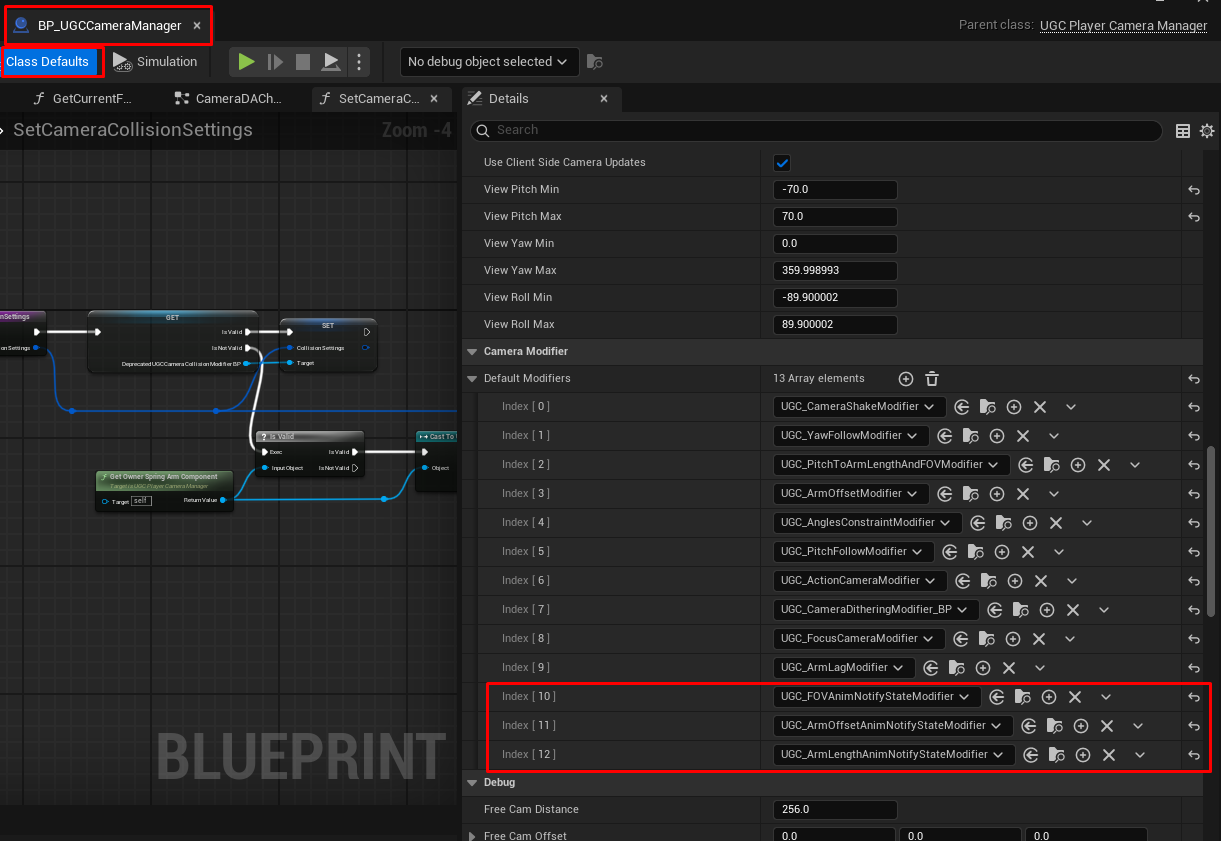This screenshot has height=841, width=1221.
Task: Open UGC_PitchToArmLengthAndFOVModifier dropdown
Action: point(891,465)
